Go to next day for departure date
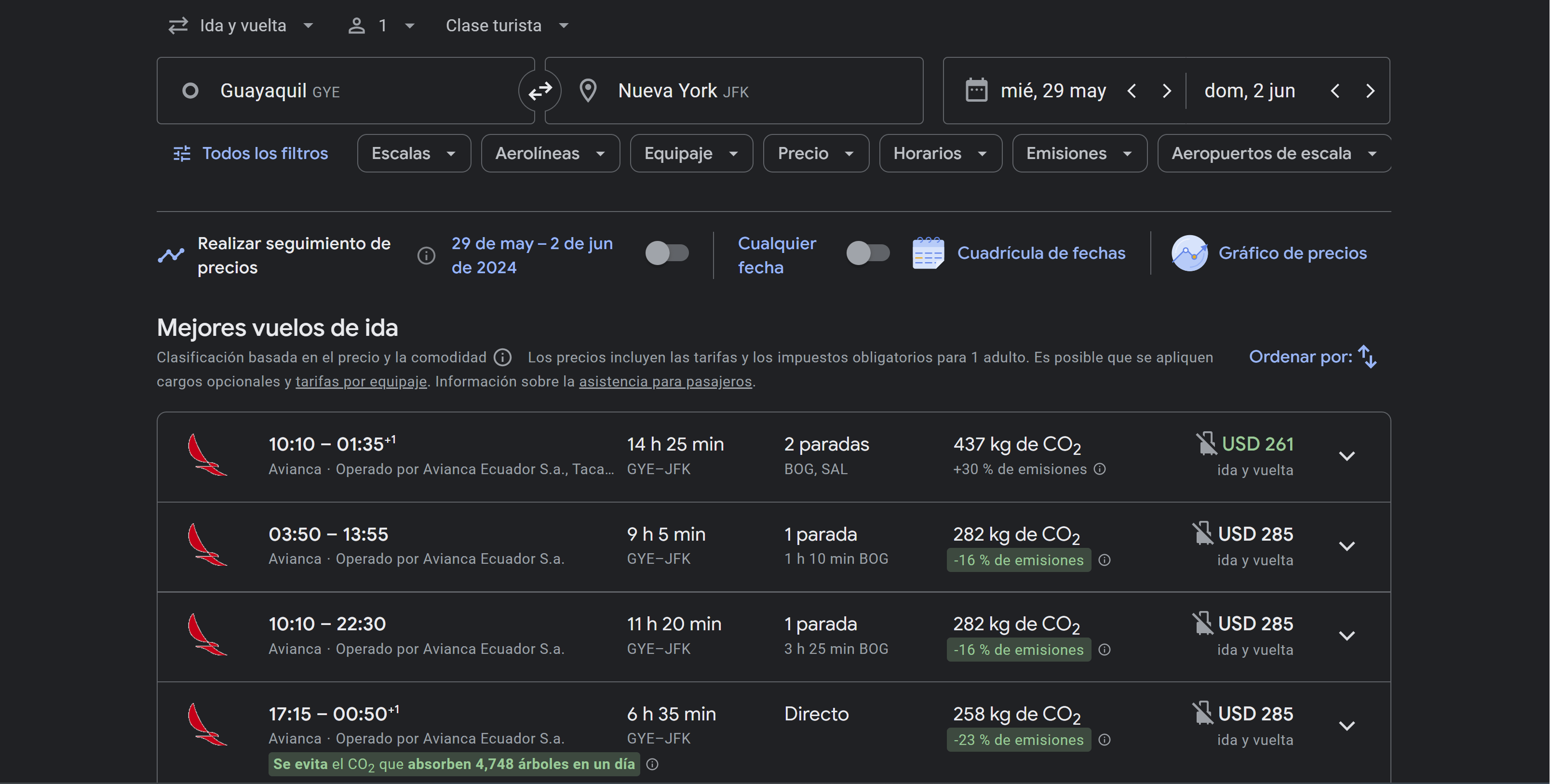The image size is (1550, 784). pos(1166,91)
